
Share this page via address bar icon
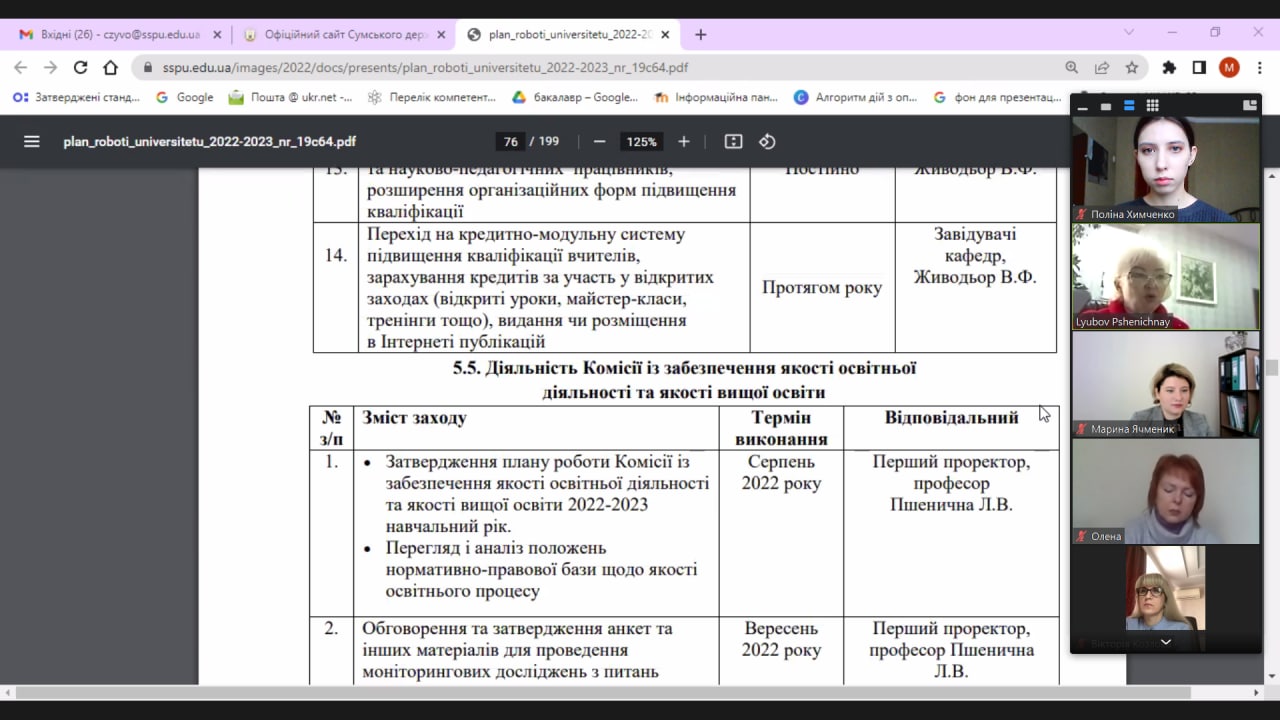click(x=1102, y=67)
